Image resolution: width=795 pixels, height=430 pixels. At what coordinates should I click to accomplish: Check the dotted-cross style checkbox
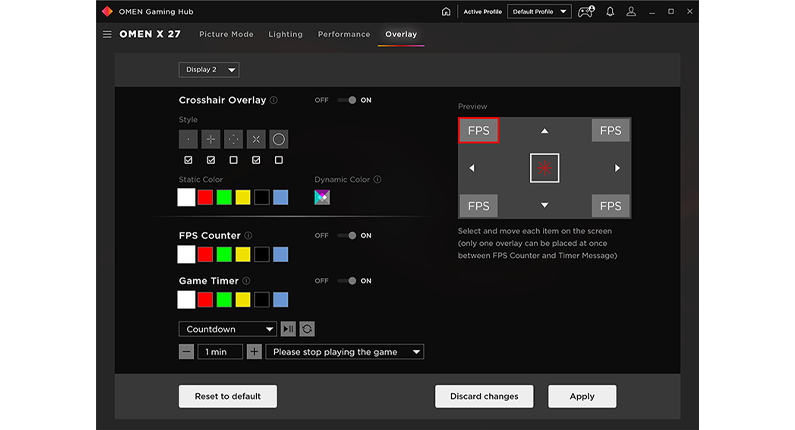(x=233, y=160)
